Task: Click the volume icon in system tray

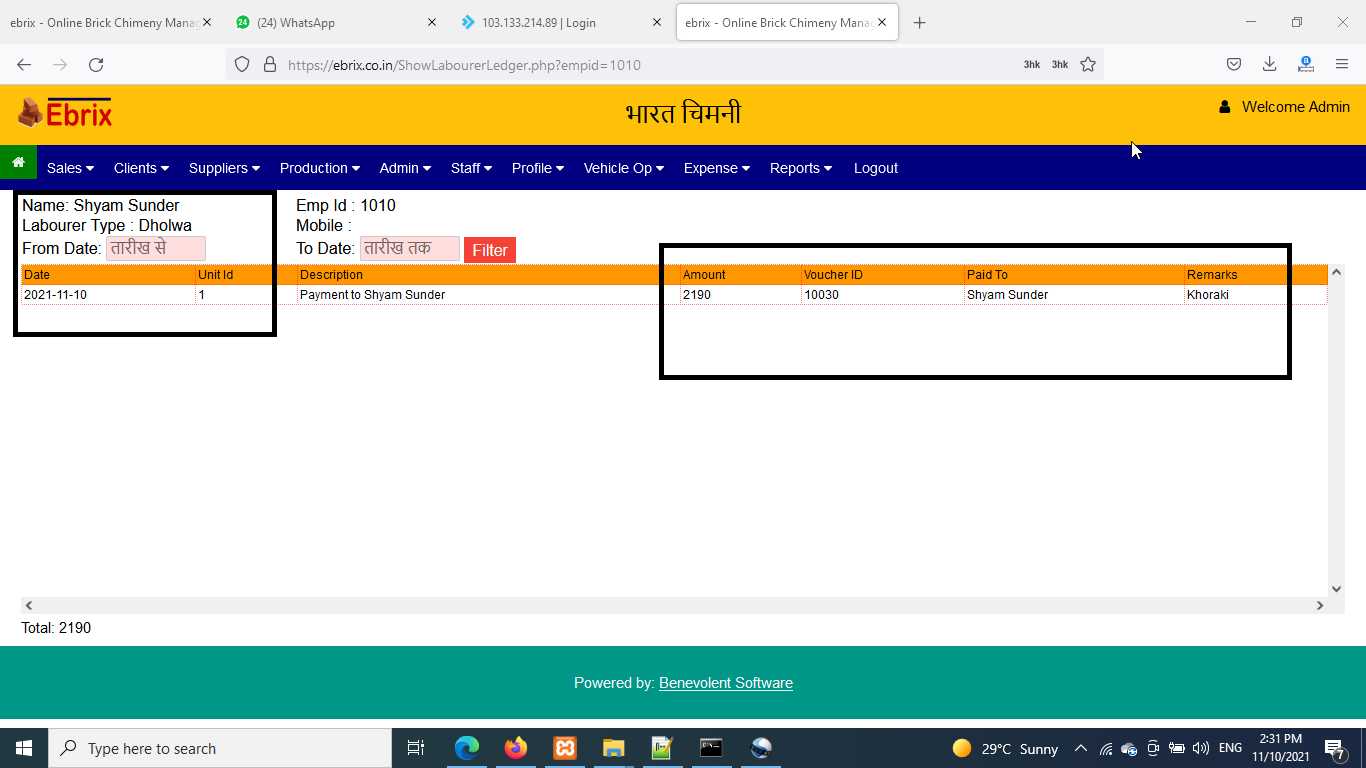Action: [1201, 748]
